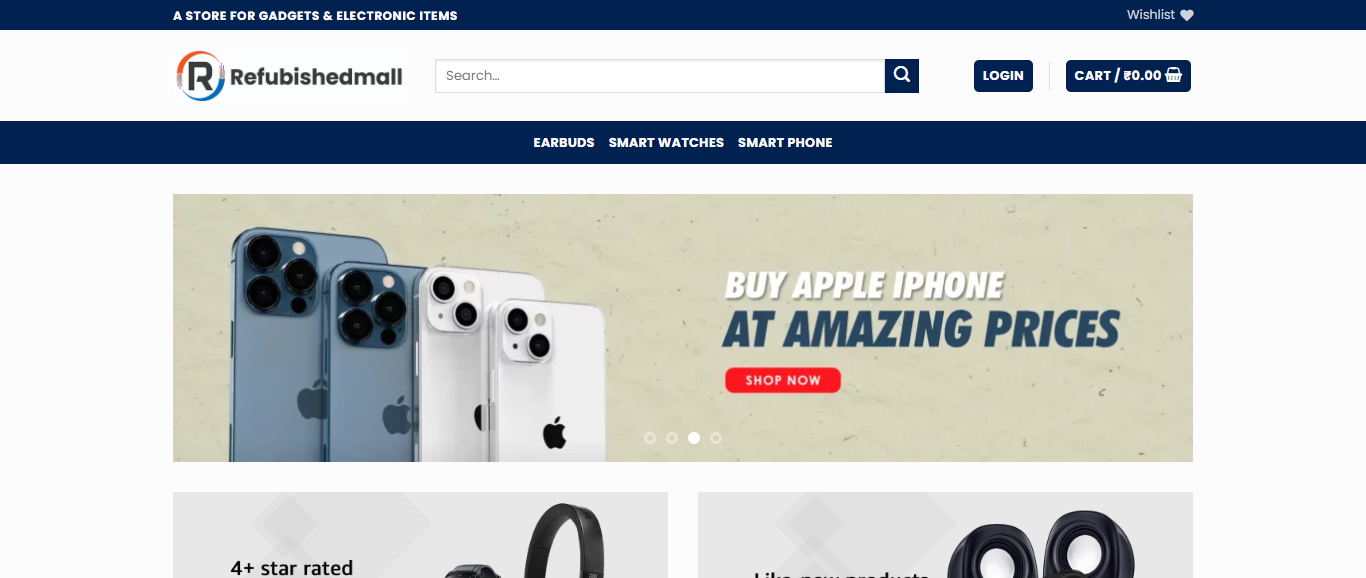Open the Smart Watches menu item
This screenshot has width=1366, height=578.
coord(666,143)
